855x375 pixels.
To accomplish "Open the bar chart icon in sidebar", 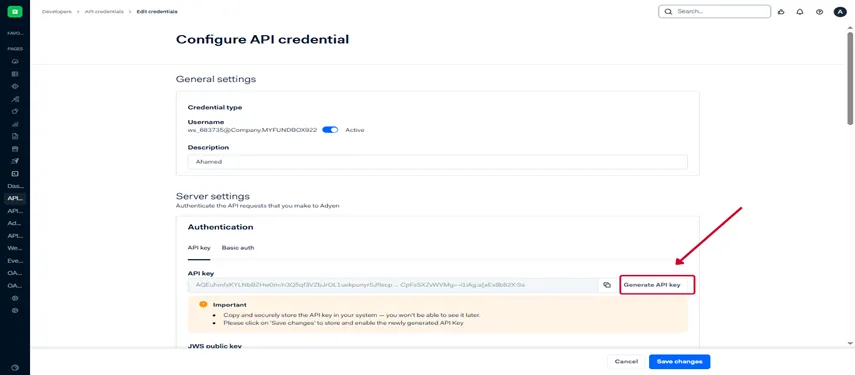I will pyautogui.click(x=15, y=124).
